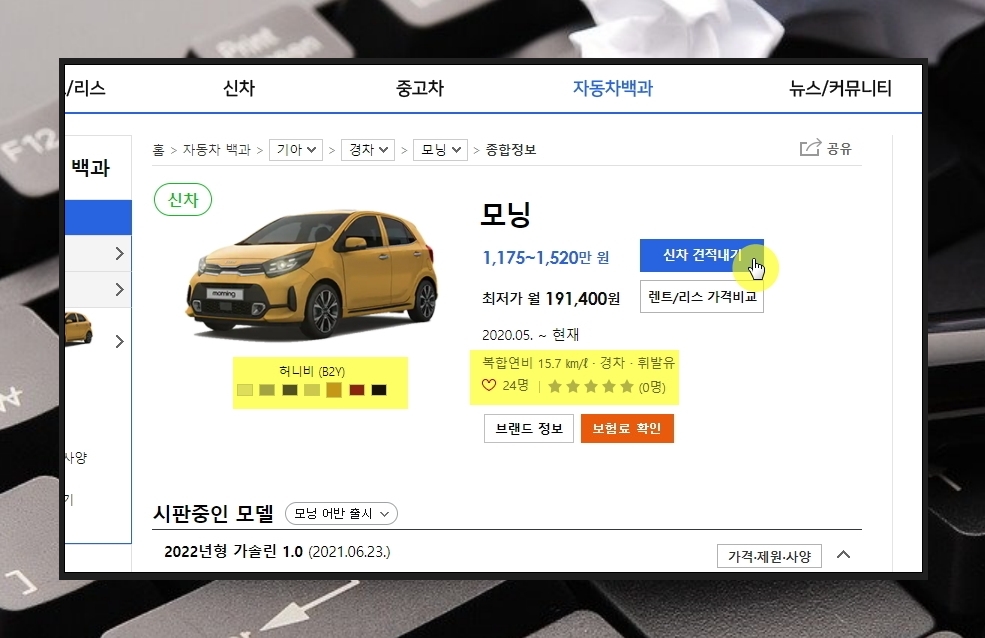Open 모닝 어반 출시 dropdown
Viewport: 985px width, 638px height.
click(341, 514)
